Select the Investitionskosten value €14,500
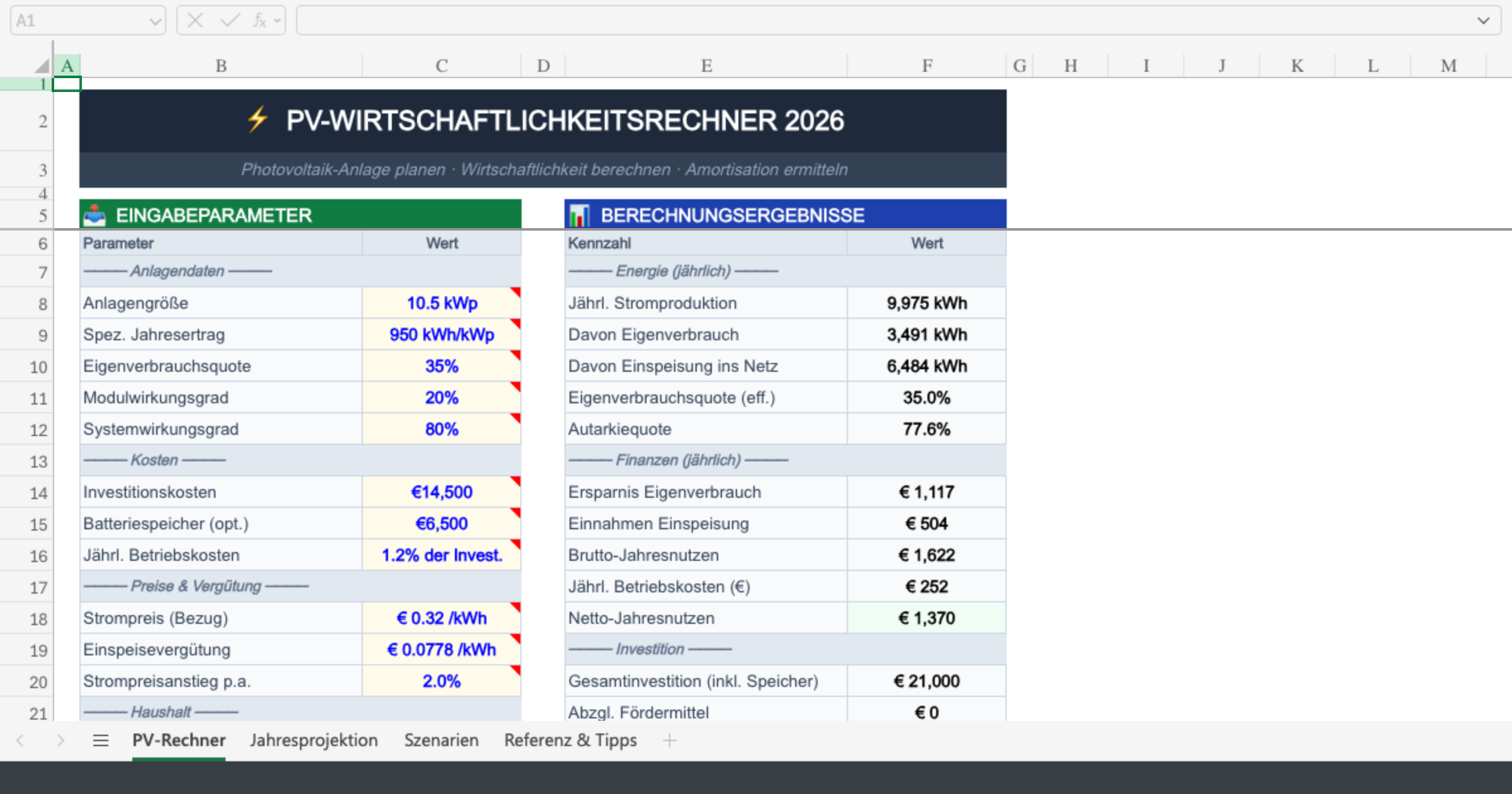This screenshot has height=794, width=1512. tap(442, 492)
